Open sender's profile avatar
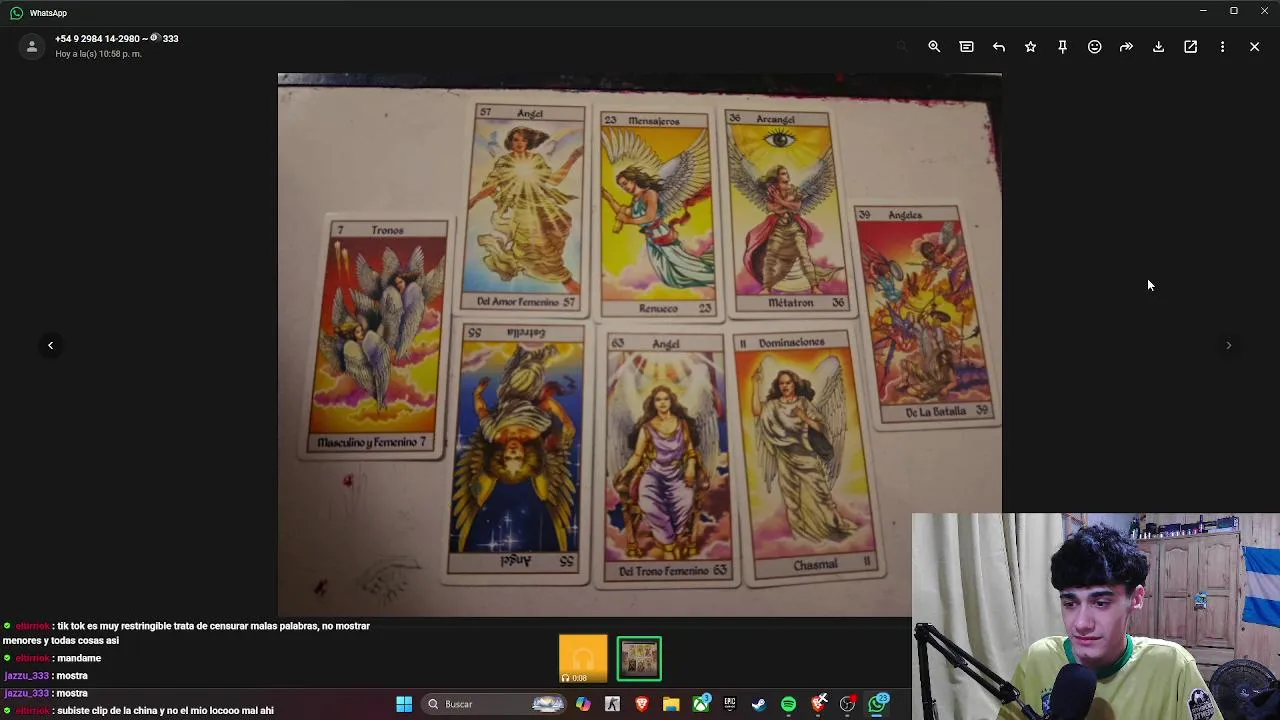Viewport: 1280px width, 720px height. [32, 46]
